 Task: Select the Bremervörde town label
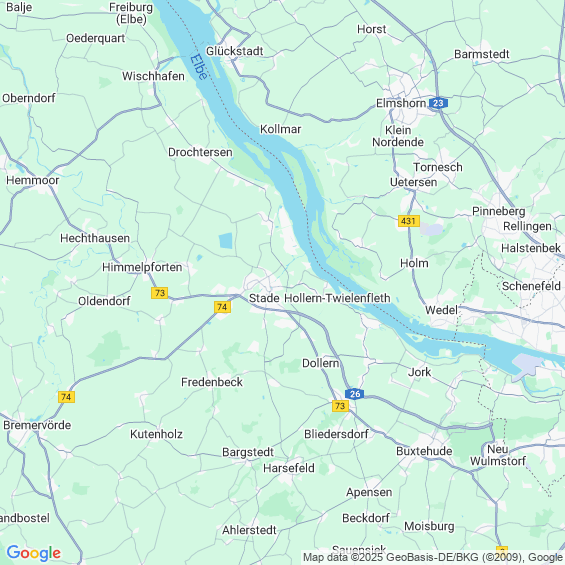37,425
